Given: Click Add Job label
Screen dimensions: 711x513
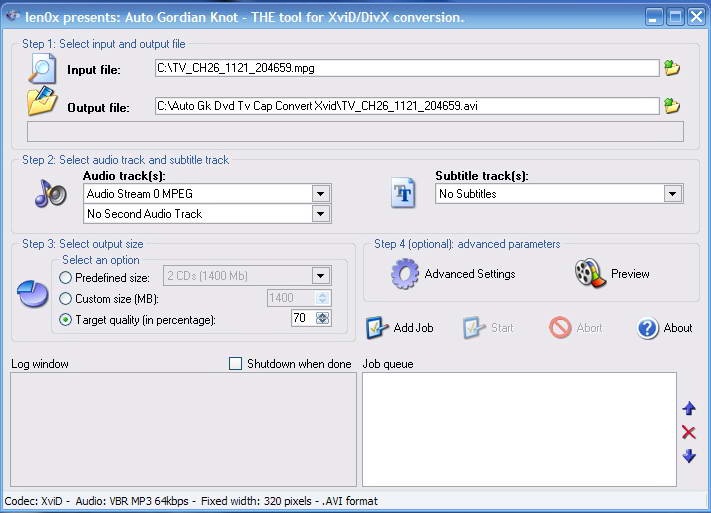Looking at the screenshot, I should (413, 328).
